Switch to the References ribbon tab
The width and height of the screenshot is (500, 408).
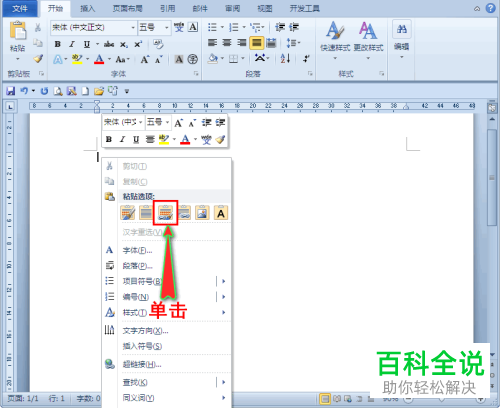pyautogui.click(x=168, y=8)
